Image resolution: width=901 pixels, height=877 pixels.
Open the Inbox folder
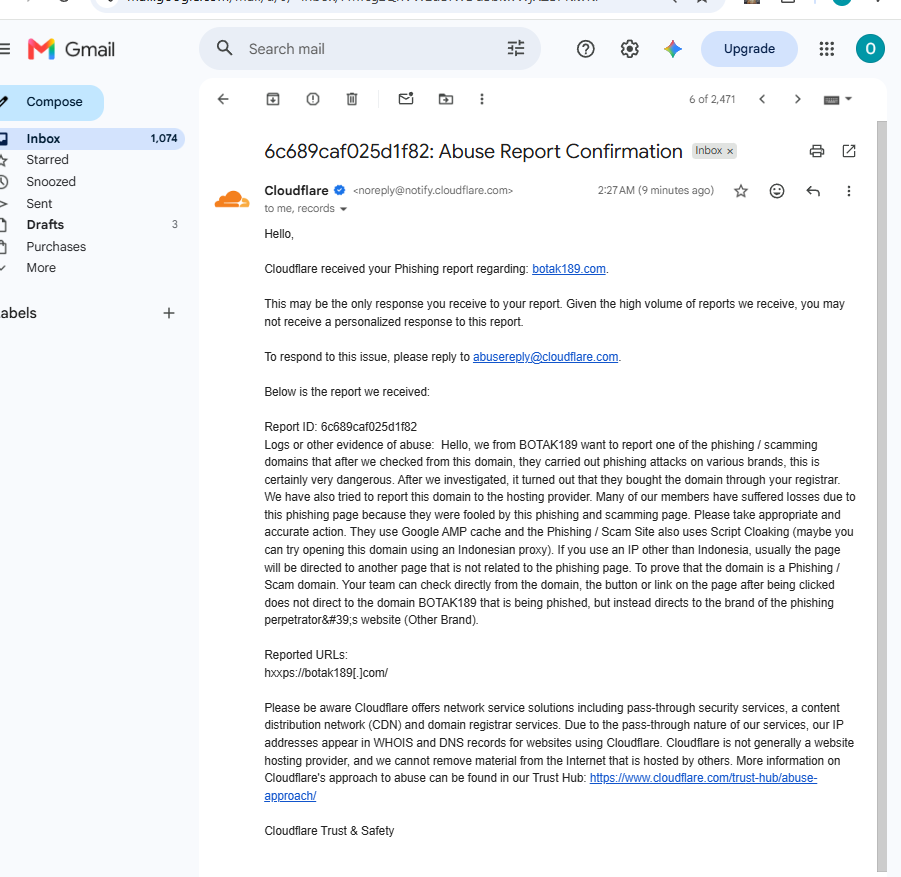pyautogui.click(x=90, y=139)
